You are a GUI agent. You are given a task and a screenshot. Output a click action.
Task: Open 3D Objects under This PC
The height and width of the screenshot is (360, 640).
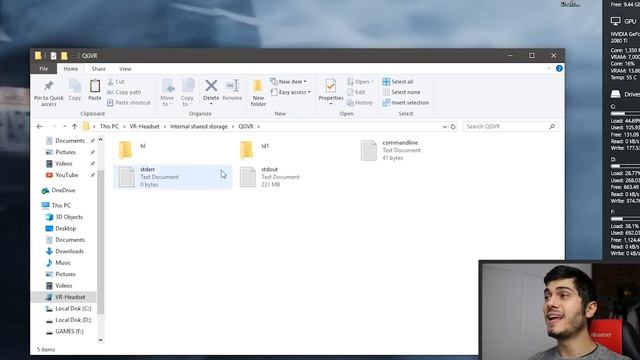(64, 217)
